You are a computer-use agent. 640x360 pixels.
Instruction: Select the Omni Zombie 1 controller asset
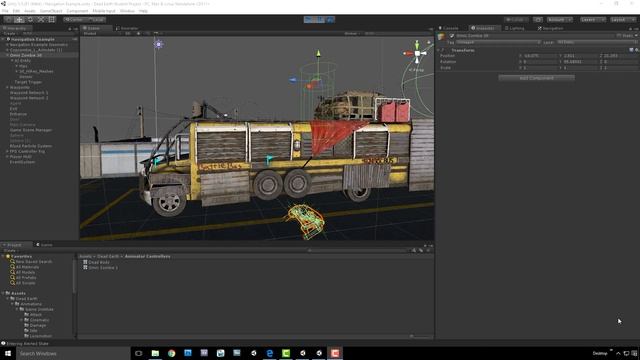point(100,268)
